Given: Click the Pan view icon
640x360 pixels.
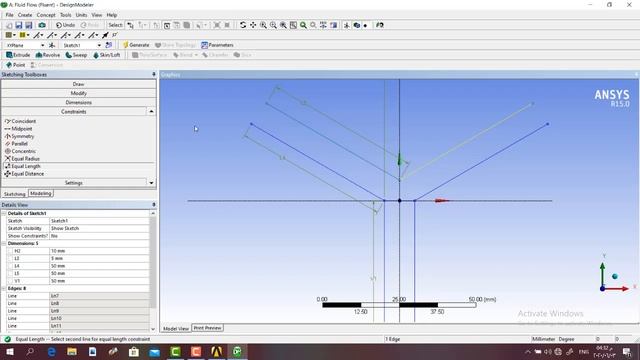Looking at the screenshot, I should coord(253,25).
